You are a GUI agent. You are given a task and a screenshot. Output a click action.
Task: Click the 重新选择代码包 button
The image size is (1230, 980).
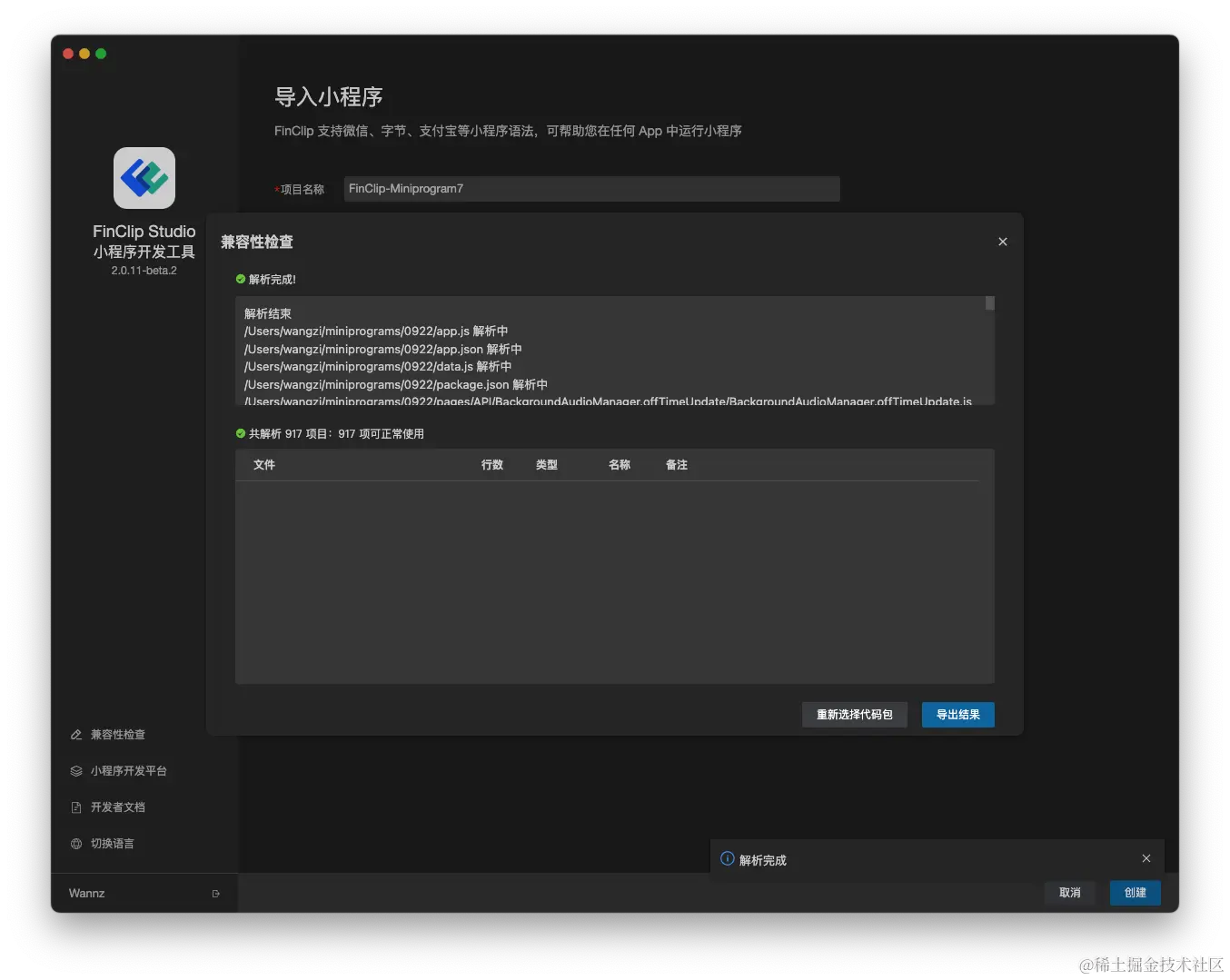pyautogui.click(x=855, y=715)
